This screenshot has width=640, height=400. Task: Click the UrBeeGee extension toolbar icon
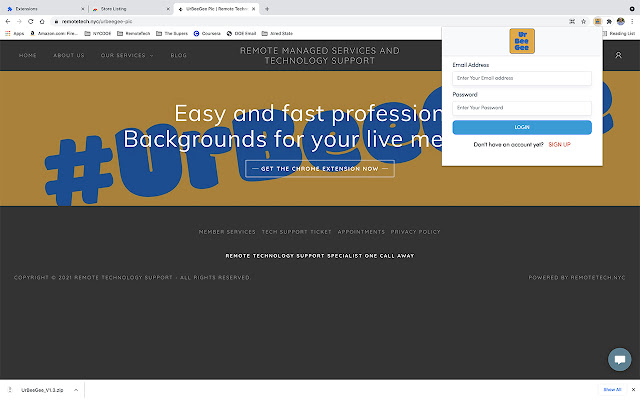tap(598, 21)
